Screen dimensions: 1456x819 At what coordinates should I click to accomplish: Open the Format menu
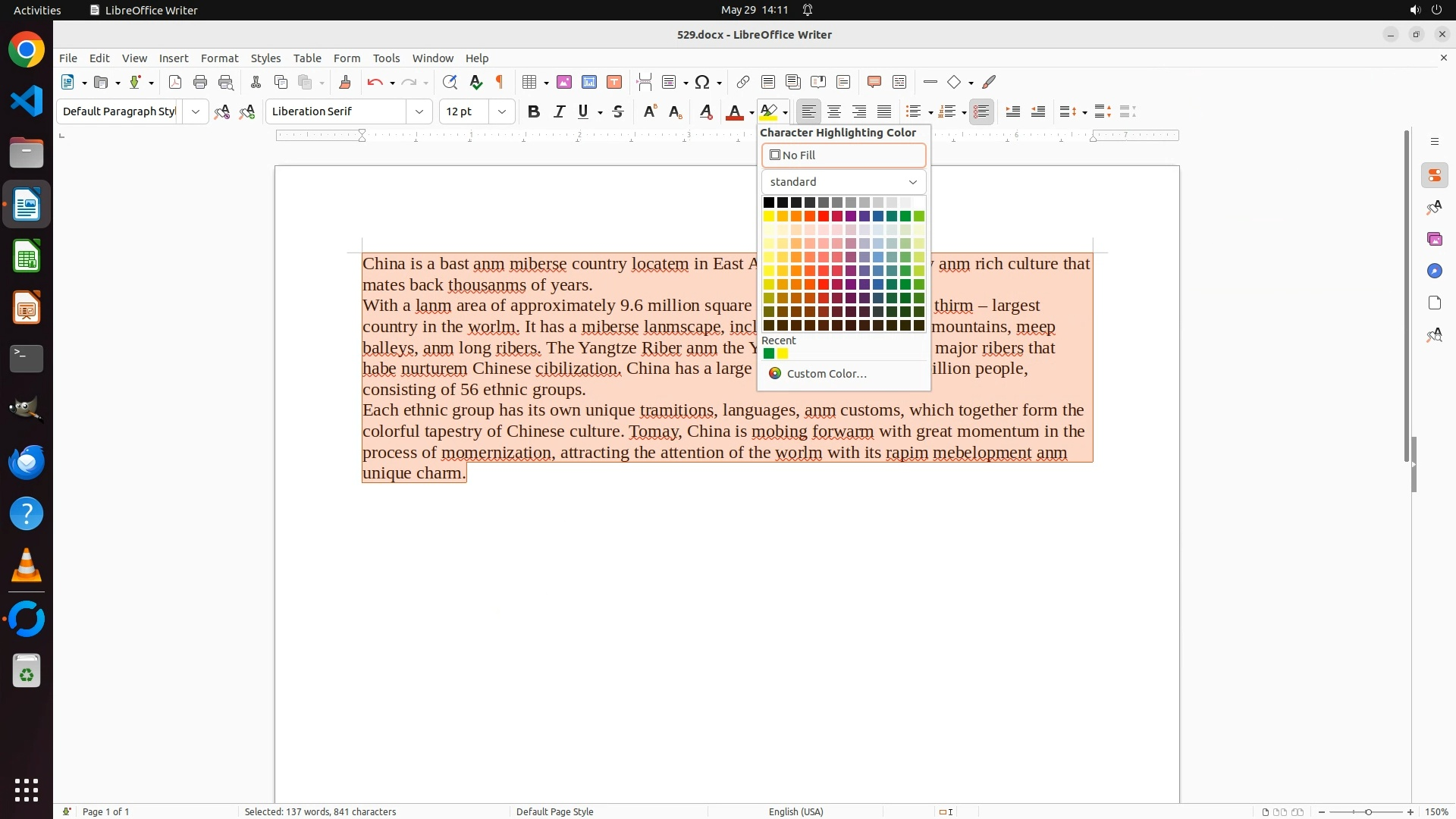coord(219,58)
